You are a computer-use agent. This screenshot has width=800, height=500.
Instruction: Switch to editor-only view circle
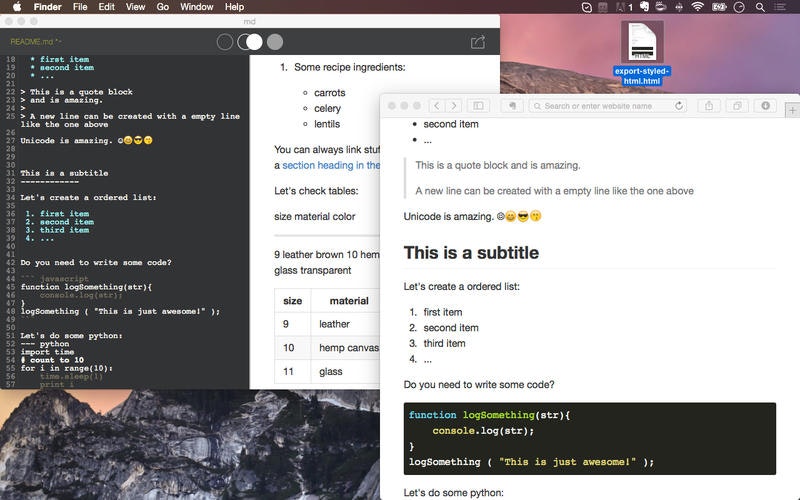click(224, 42)
